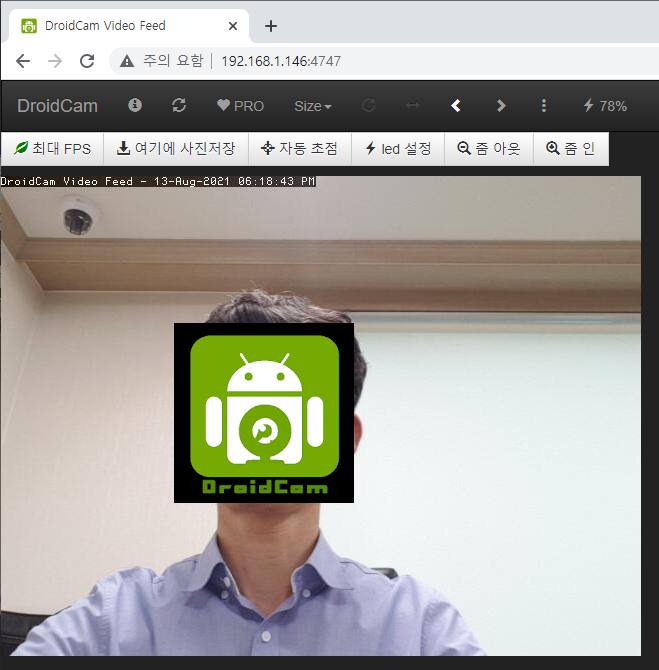The image size is (659, 670).
Task: Click the 최대 FPS button
Action: pyautogui.click(x=52, y=149)
